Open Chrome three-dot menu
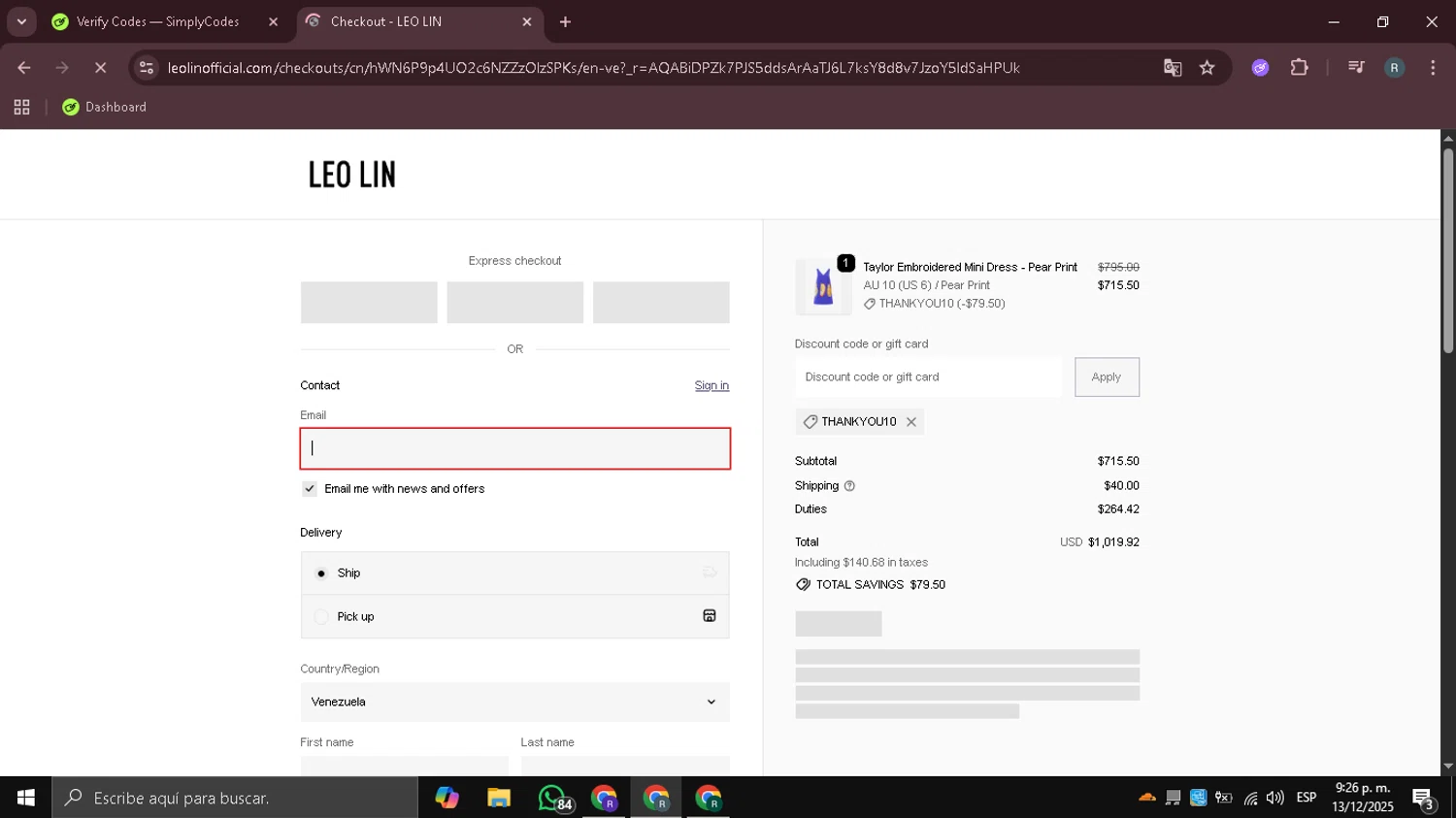Image resolution: width=1456 pixels, height=818 pixels. (1433, 68)
